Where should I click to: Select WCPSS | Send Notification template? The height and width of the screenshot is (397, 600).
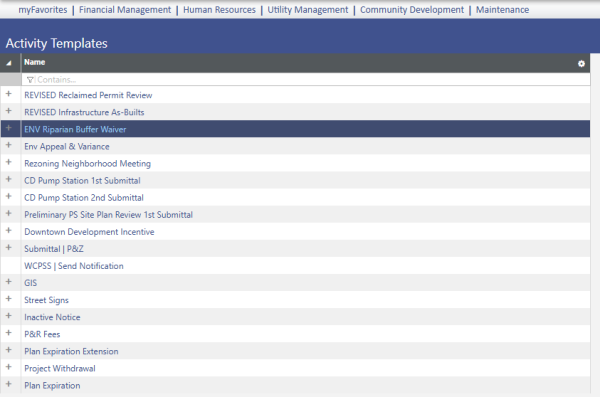pos(73,266)
